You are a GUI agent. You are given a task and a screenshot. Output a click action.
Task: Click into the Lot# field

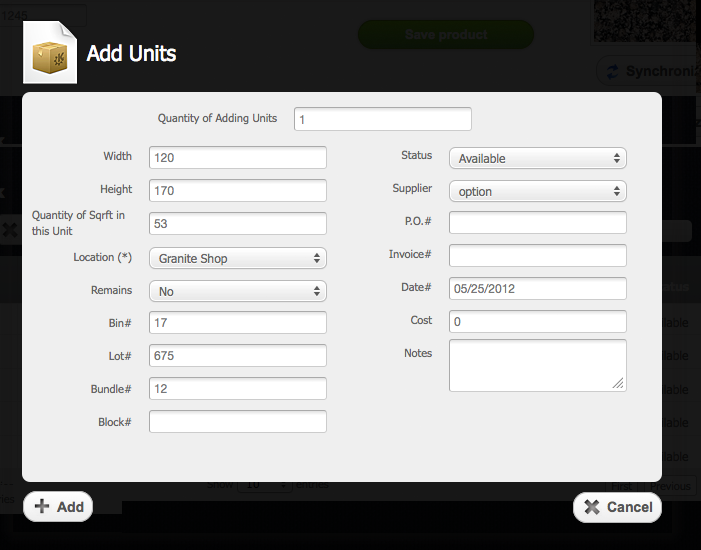(238, 355)
